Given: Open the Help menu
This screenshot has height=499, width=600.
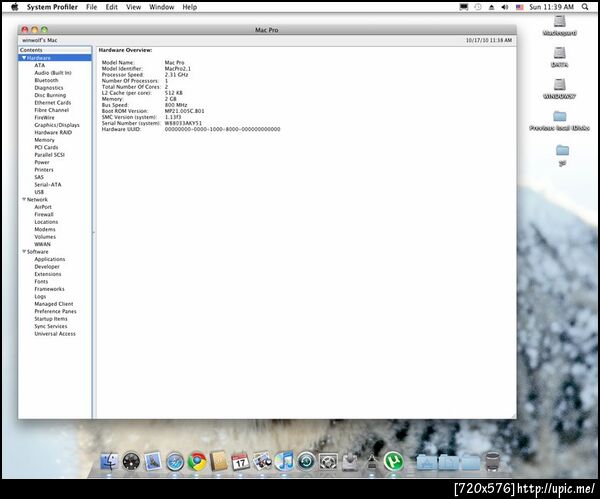Looking at the screenshot, I should tap(189, 7).
